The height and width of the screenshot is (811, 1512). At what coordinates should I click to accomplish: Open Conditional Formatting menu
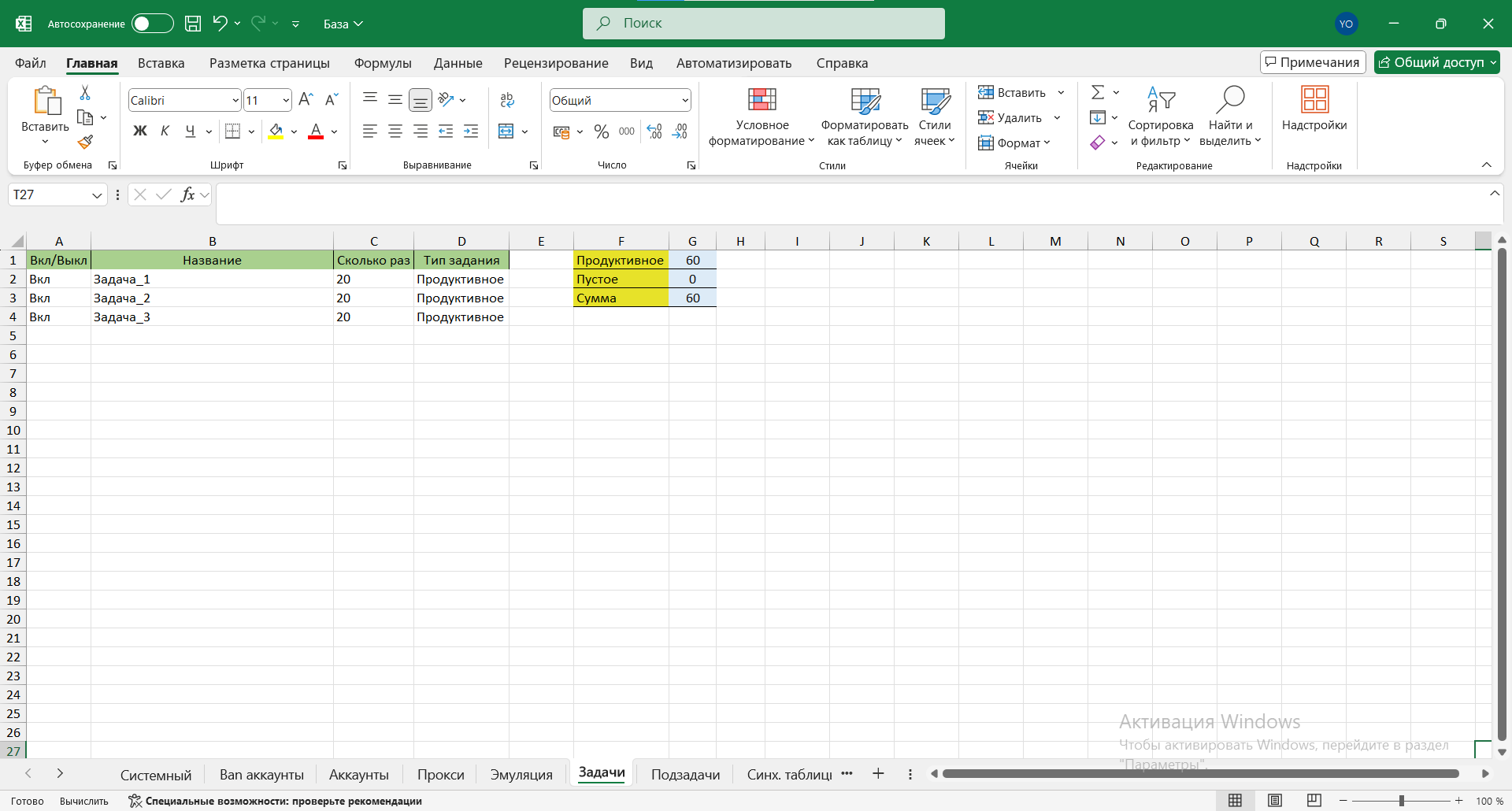762,117
